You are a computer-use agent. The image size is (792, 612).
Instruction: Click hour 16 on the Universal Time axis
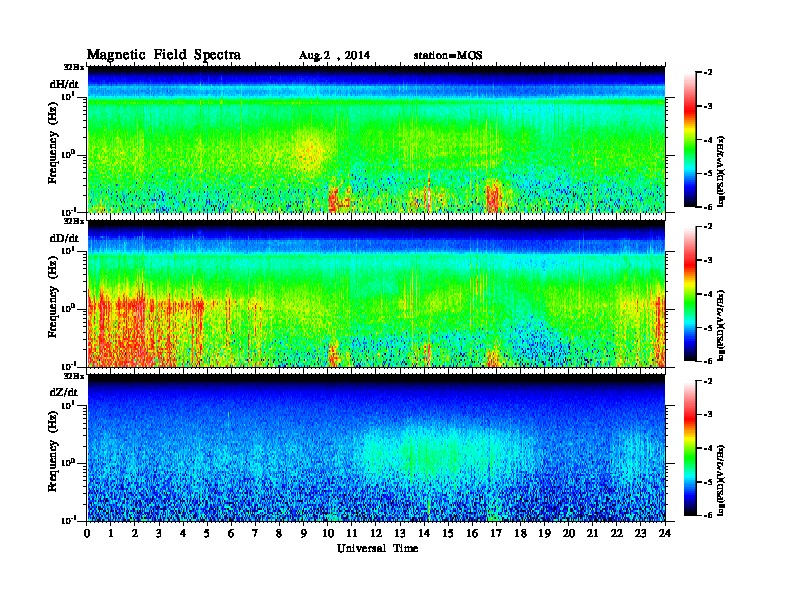(x=472, y=533)
